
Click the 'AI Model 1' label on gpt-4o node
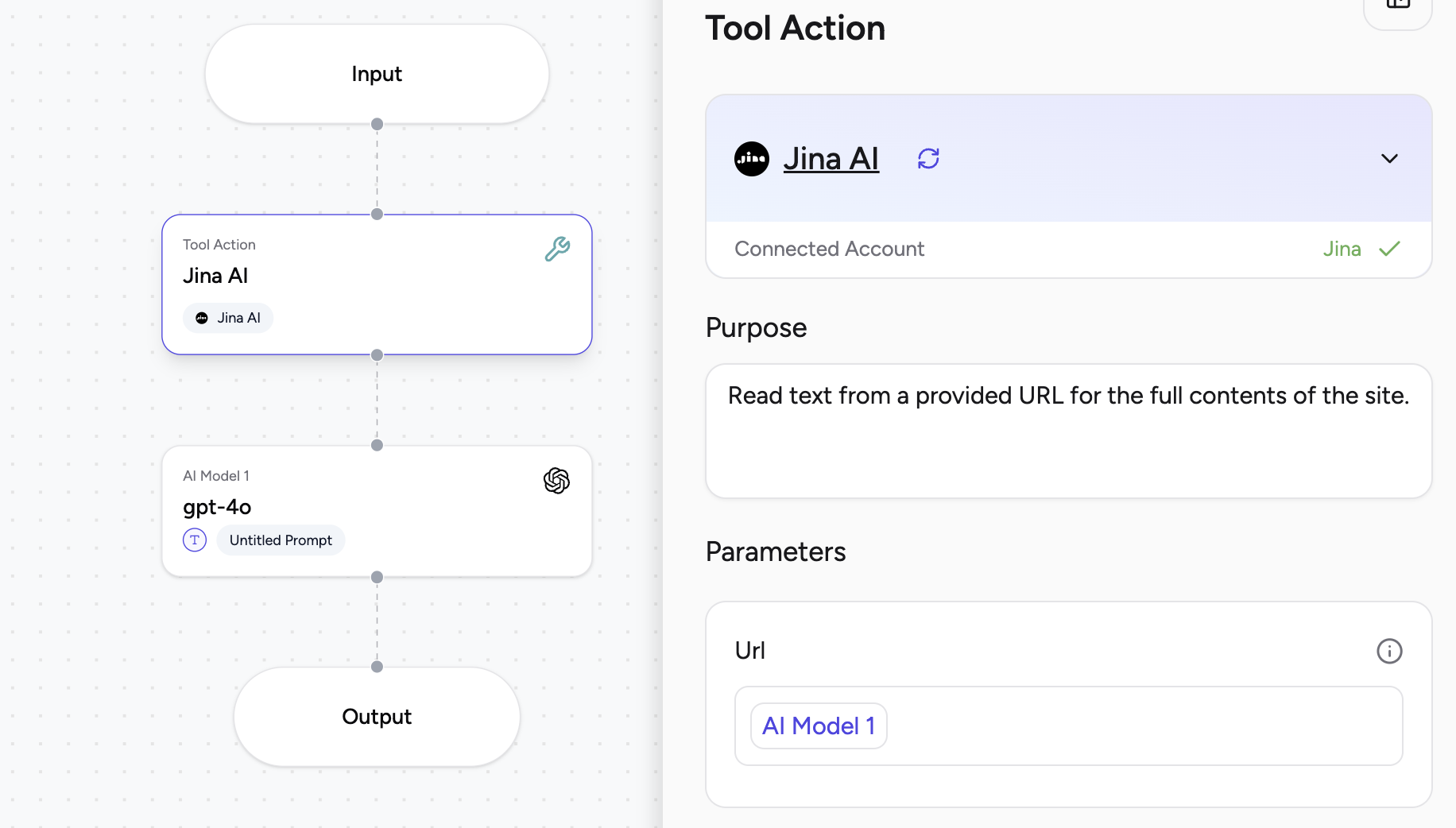pyautogui.click(x=216, y=476)
